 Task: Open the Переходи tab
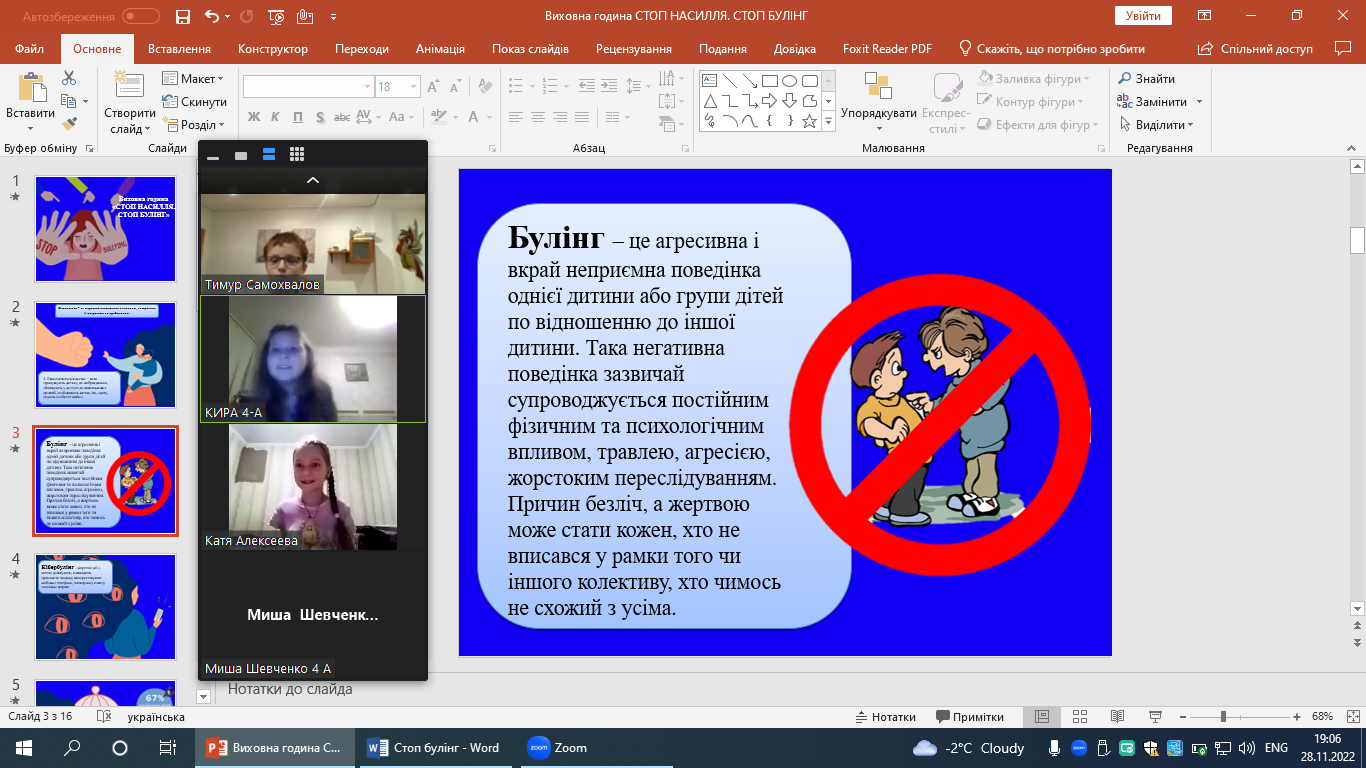[x=362, y=49]
